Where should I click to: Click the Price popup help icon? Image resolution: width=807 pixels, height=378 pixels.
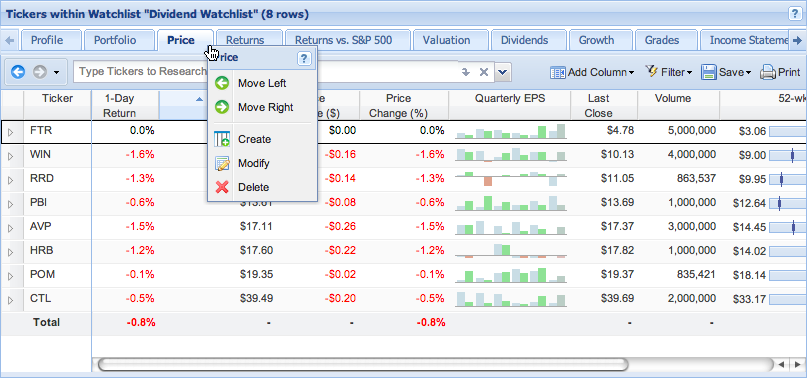(x=305, y=58)
